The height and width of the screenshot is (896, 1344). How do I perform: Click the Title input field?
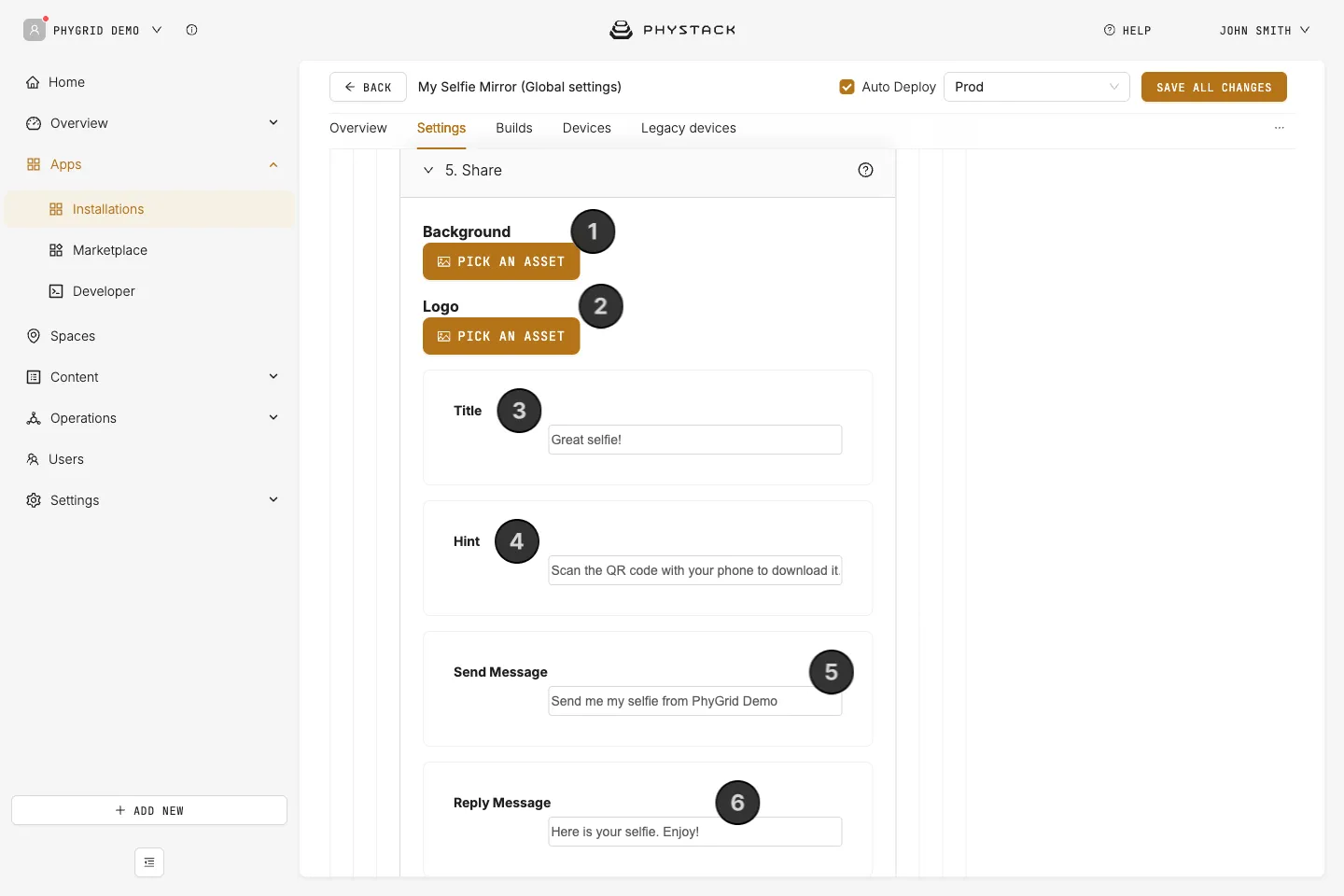[695, 440]
